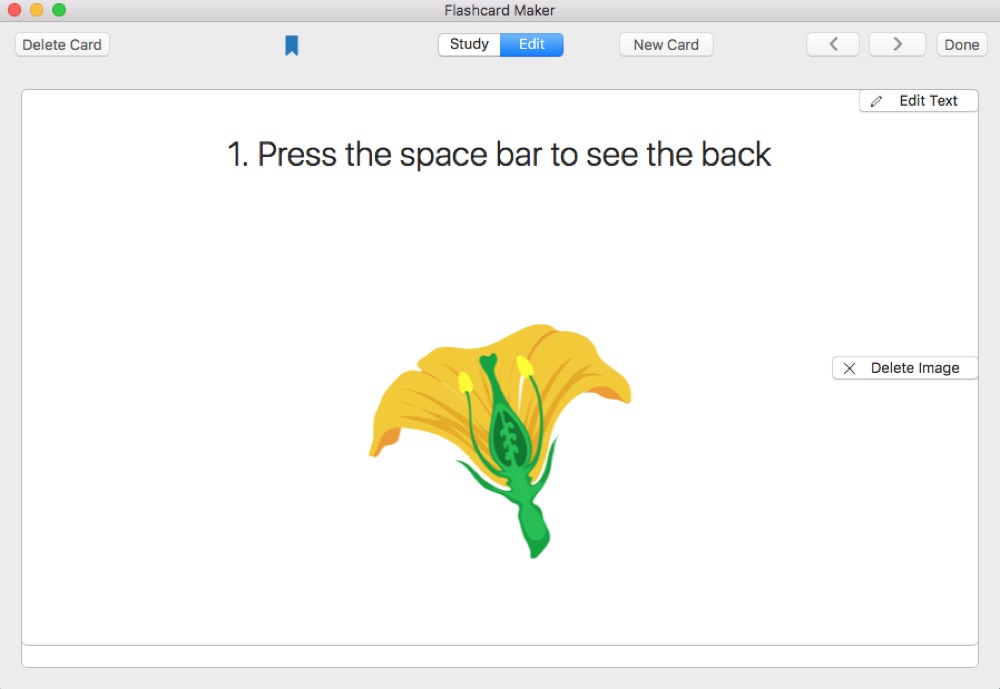This screenshot has width=1000, height=689.
Task: Go to the previous card arrow
Action: pyautogui.click(x=833, y=45)
